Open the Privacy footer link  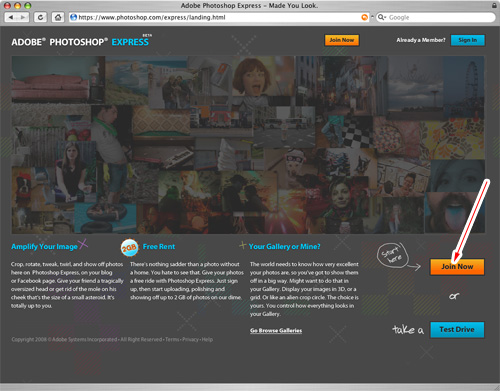tap(190, 340)
